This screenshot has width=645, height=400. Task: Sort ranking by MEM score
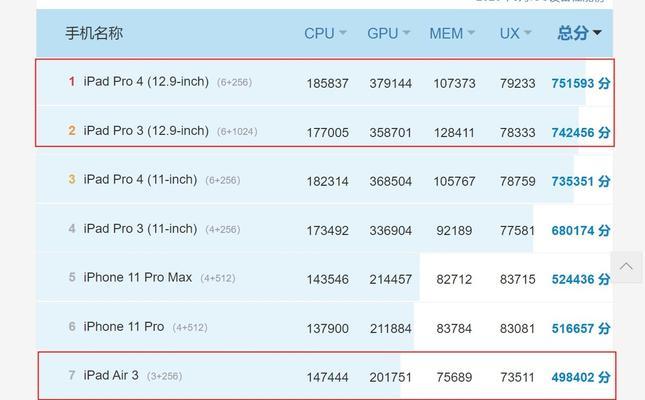coord(452,33)
